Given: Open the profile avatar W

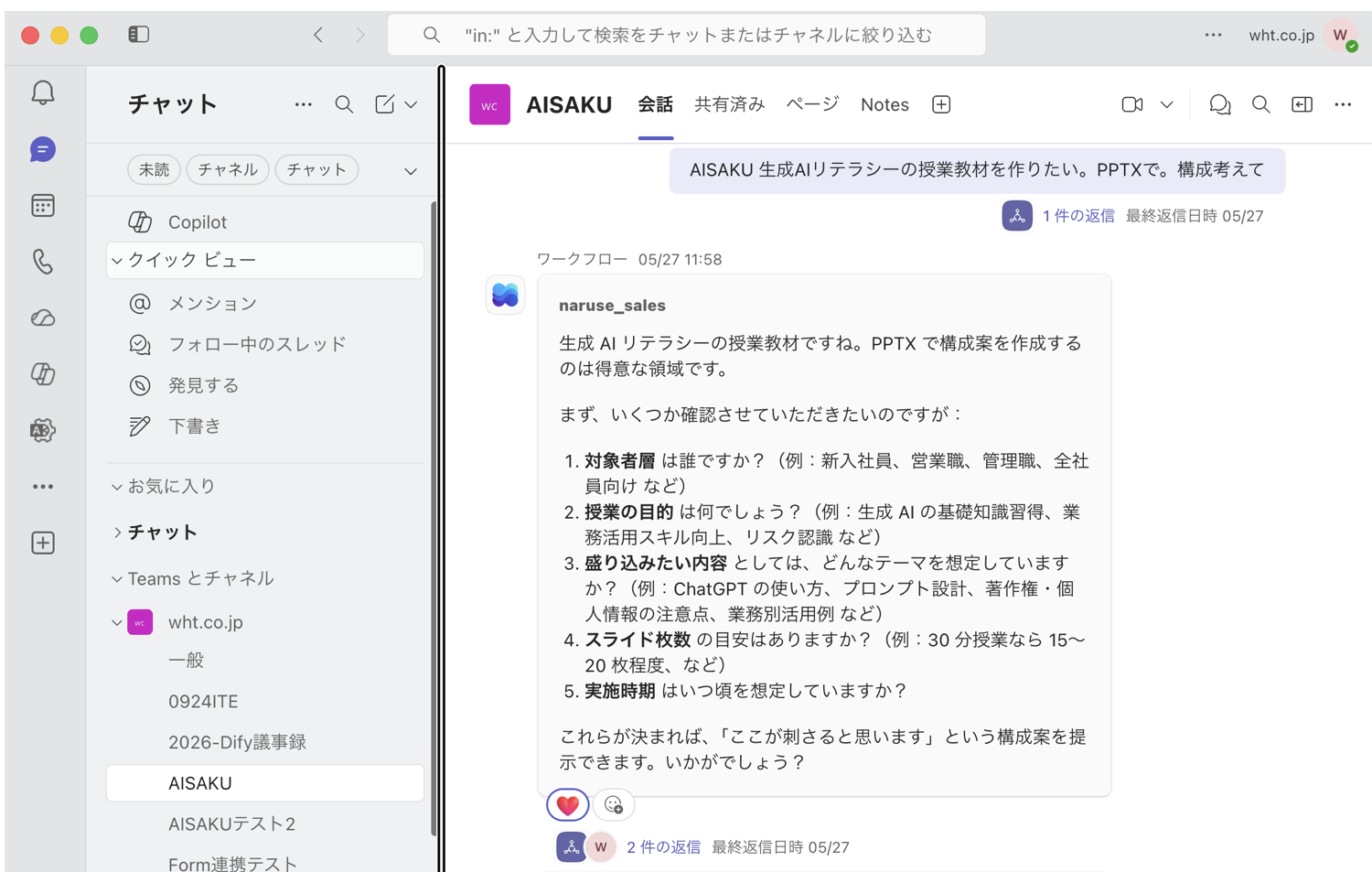Looking at the screenshot, I should (1341, 35).
